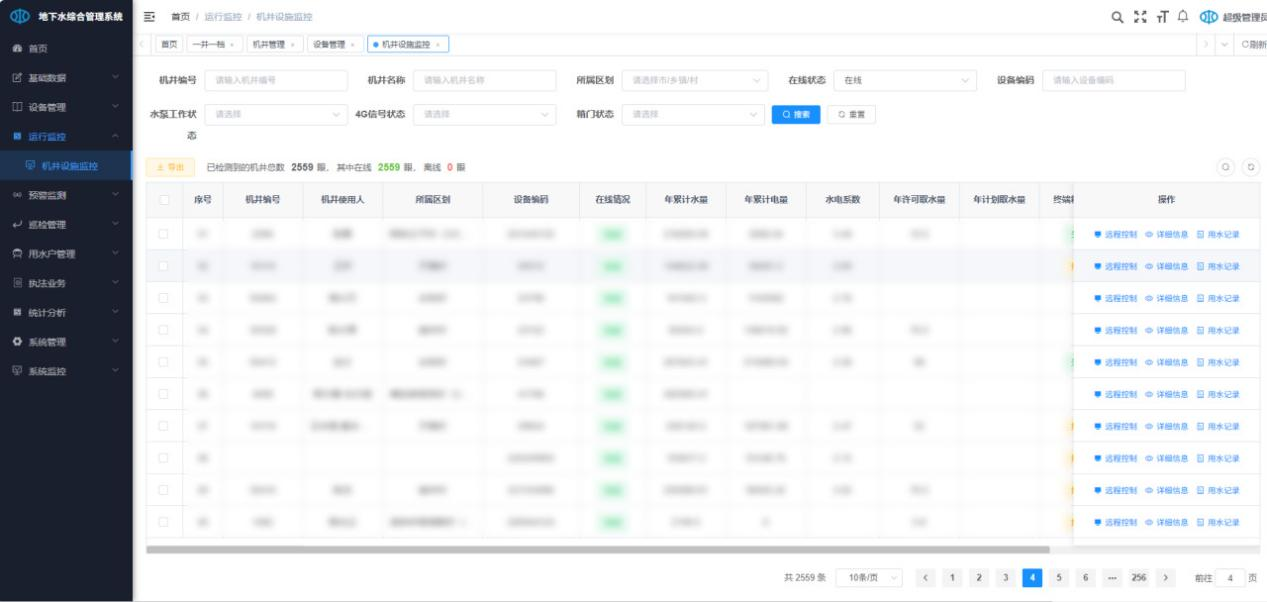Move the table's horizontal scrollbar
This screenshot has height=602, width=1267.
[597, 549]
